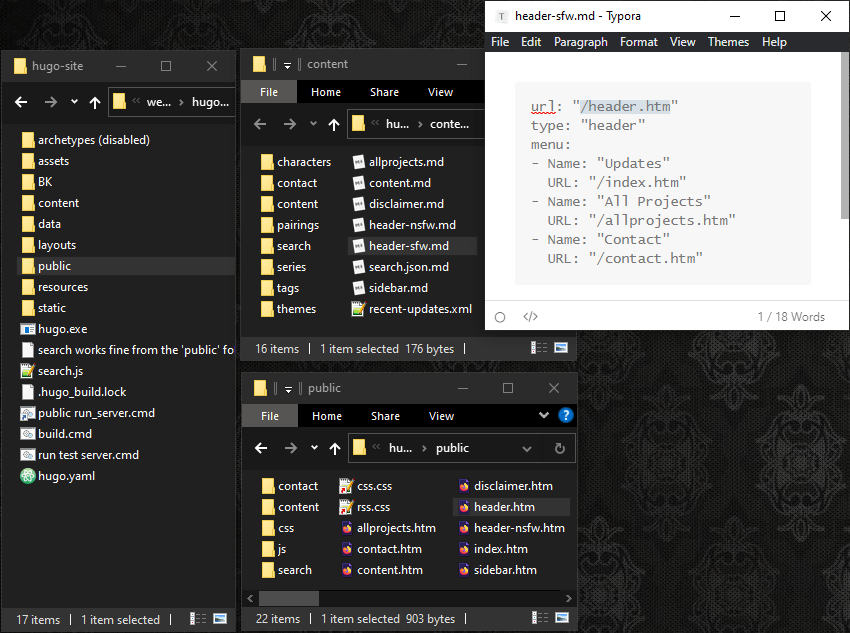
Task: Open the address bar history dropdown in public
Action: [x=528, y=448]
